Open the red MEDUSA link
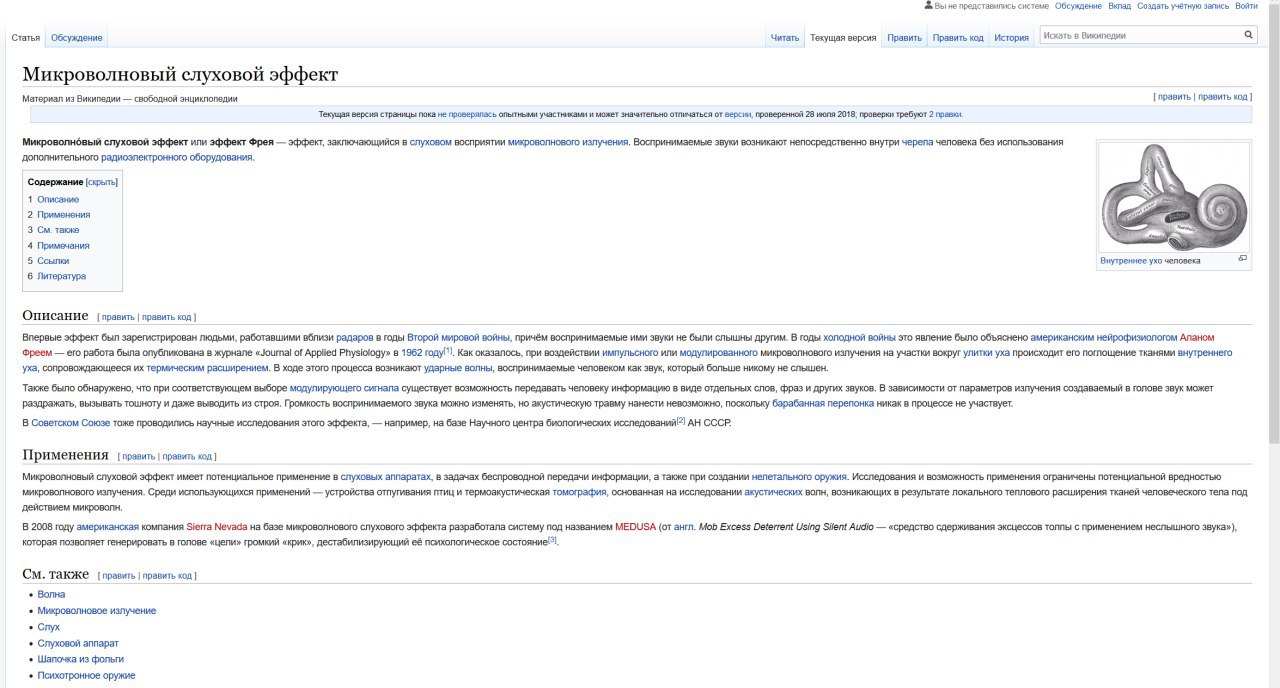Image resolution: width=1280 pixels, height=688 pixels. [x=635, y=527]
